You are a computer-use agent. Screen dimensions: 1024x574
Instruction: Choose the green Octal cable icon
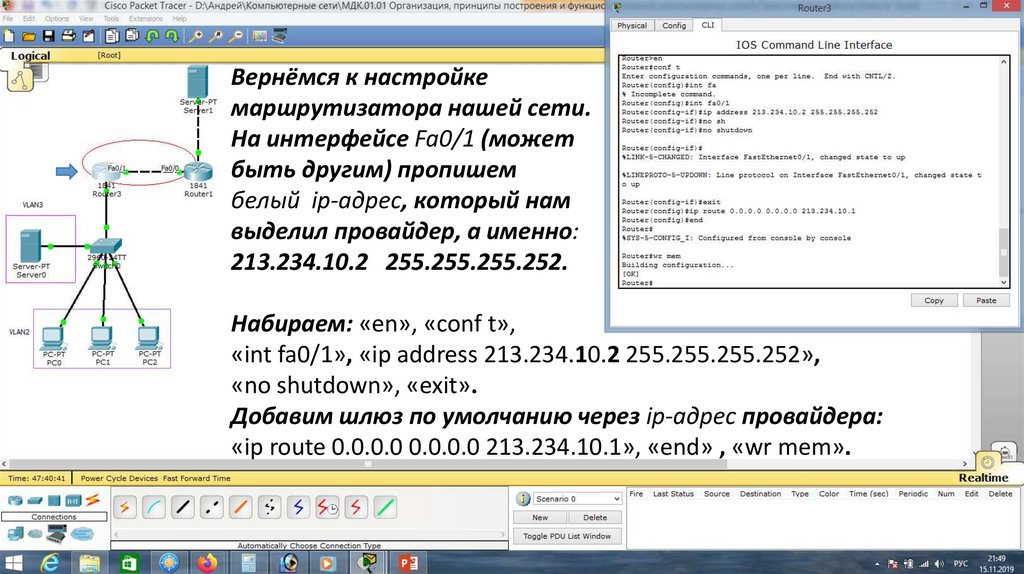pyautogui.click(x=385, y=507)
